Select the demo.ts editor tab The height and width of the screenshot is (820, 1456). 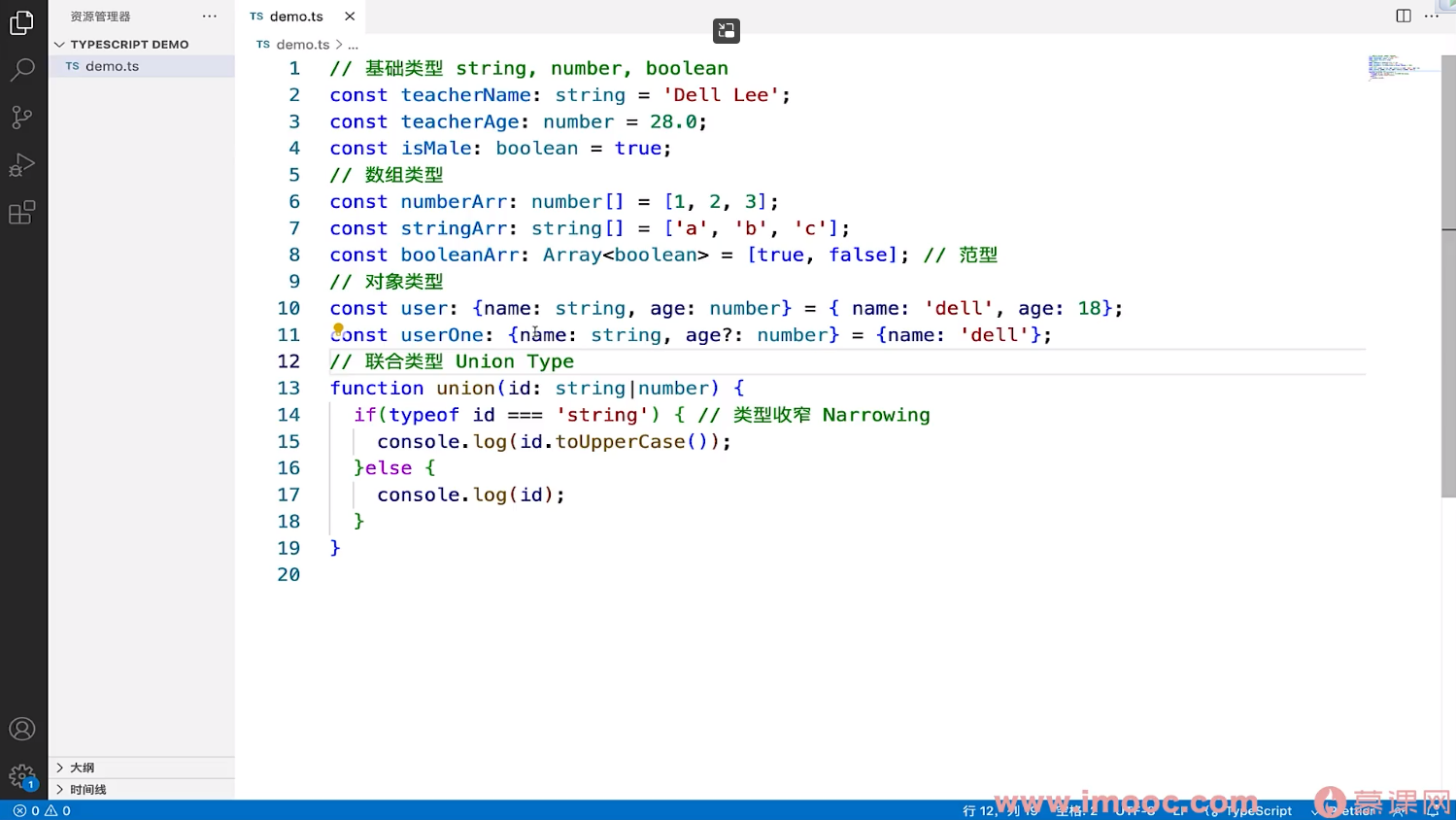pyautogui.click(x=295, y=17)
